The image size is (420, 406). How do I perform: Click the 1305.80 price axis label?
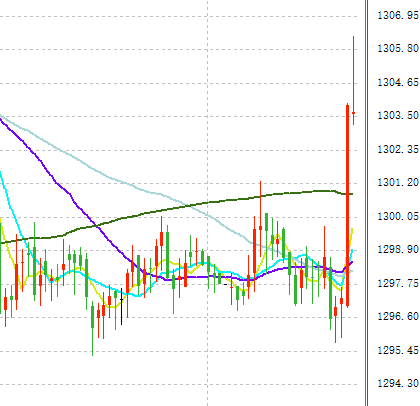click(x=398, y=49)
